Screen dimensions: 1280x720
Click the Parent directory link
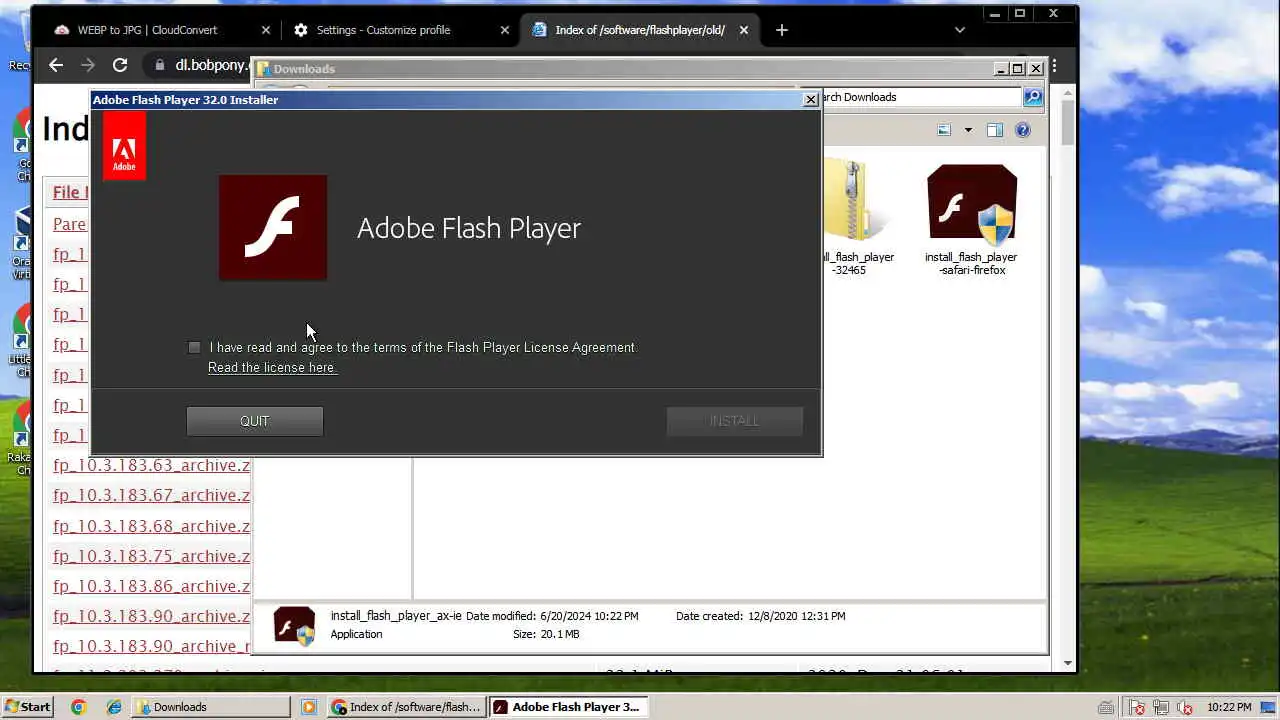70,224
